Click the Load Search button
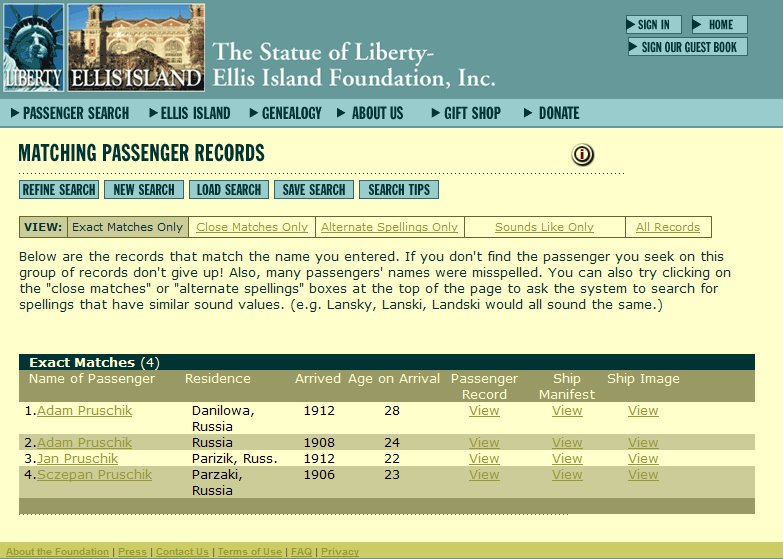 pos(229,190)
